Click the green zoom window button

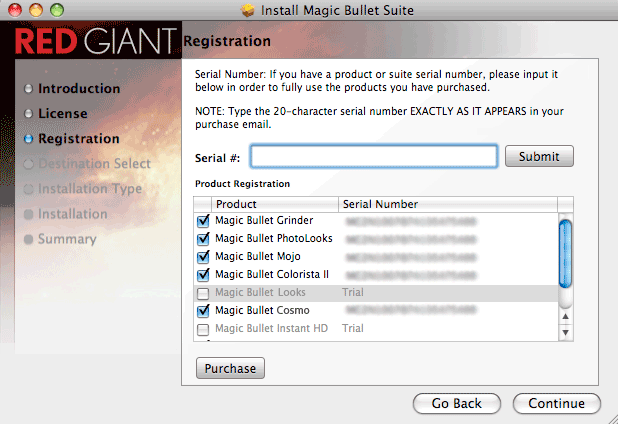[57, 10]
